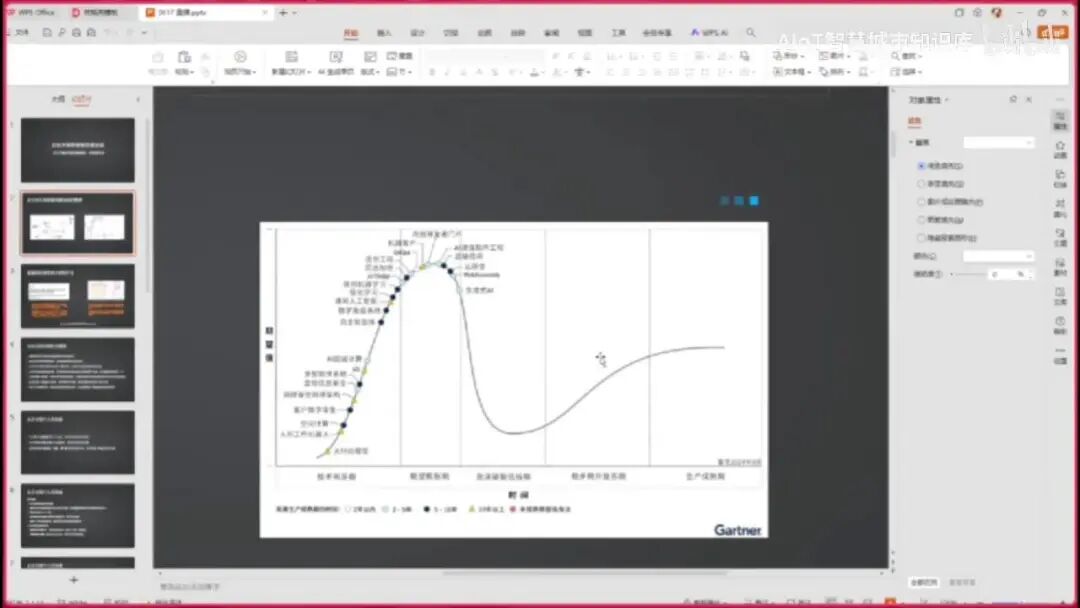Viewport: 1080px width, 608px height.
Task: Select slide 5 thumbnail
Action: [x=78, y=442]
